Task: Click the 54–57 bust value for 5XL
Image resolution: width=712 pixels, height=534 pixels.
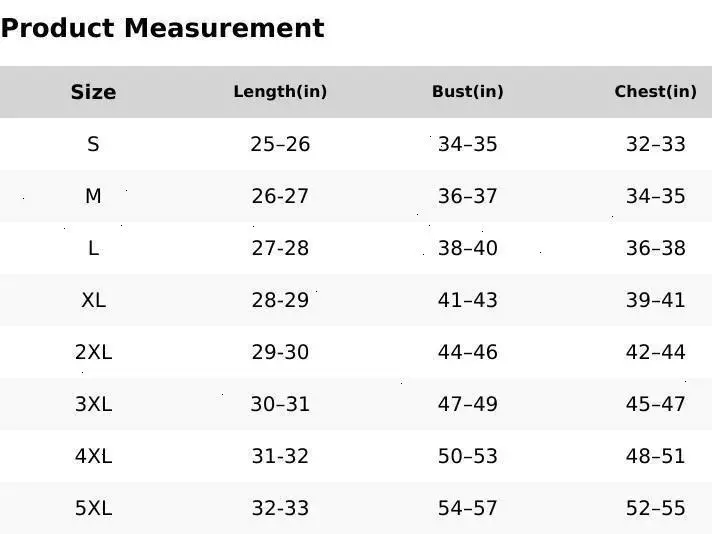Action: pos(467,508)
